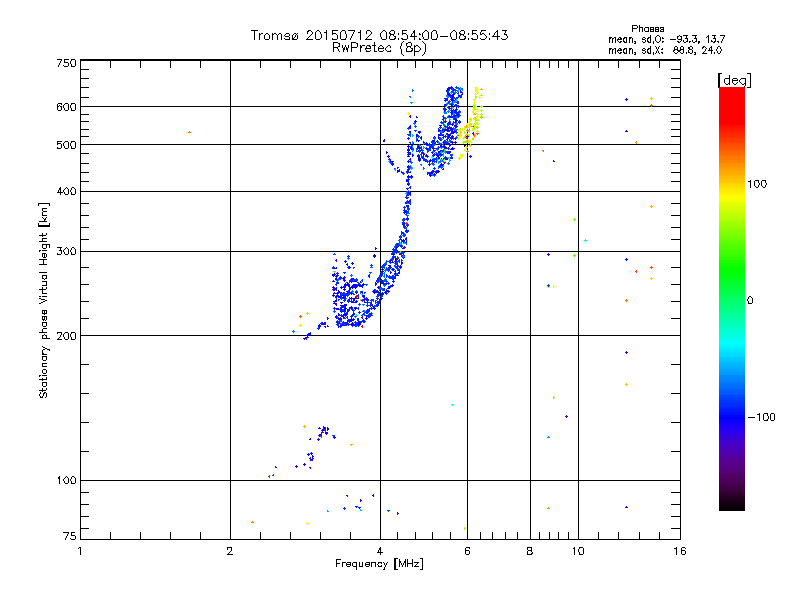Image resolution: width=800 pixels, height=600 pixels.
Task: Click the y-axis tick label '400'
Action: tap(66, 192)
